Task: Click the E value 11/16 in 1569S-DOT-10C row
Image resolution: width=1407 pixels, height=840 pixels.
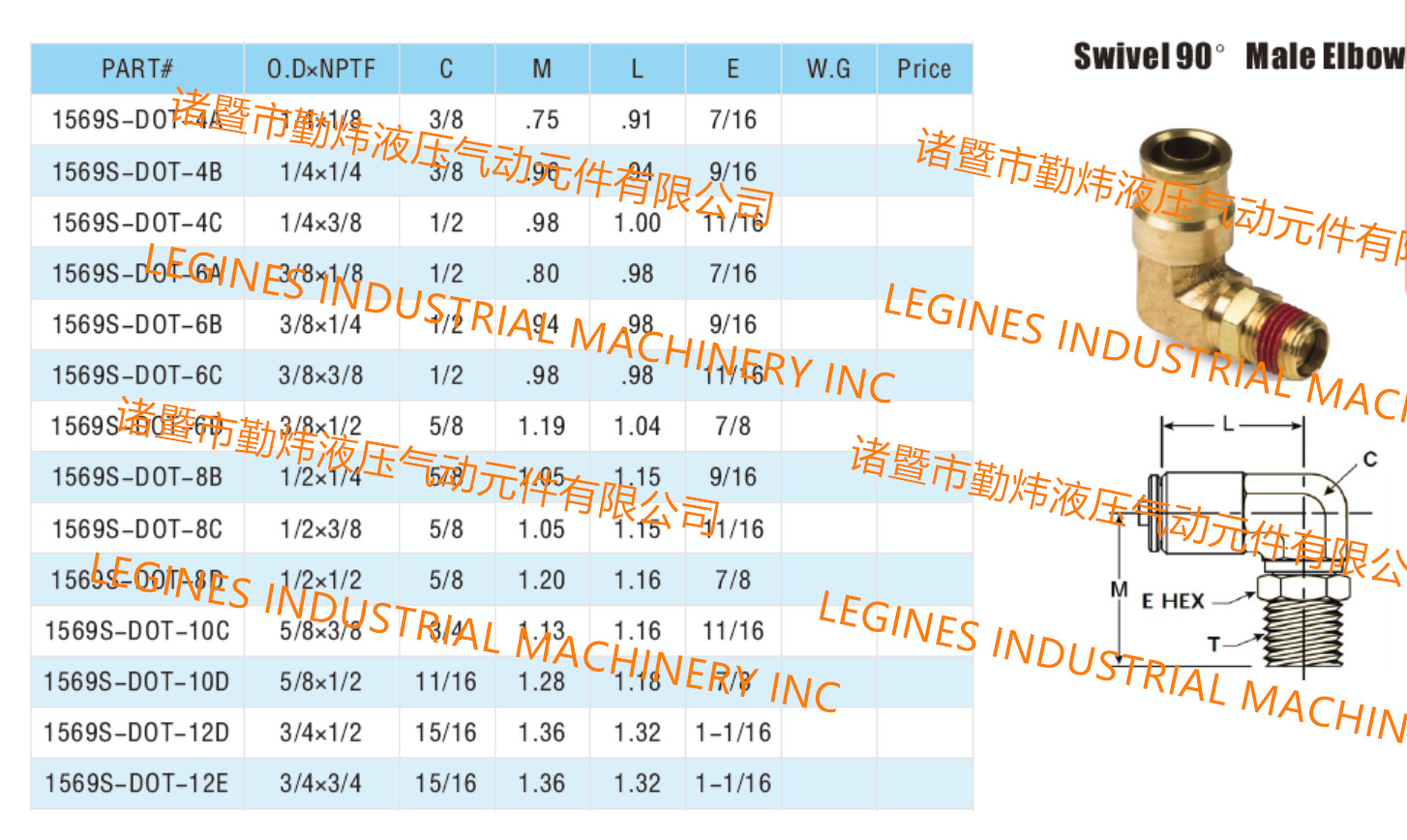Action: point(733,631)
